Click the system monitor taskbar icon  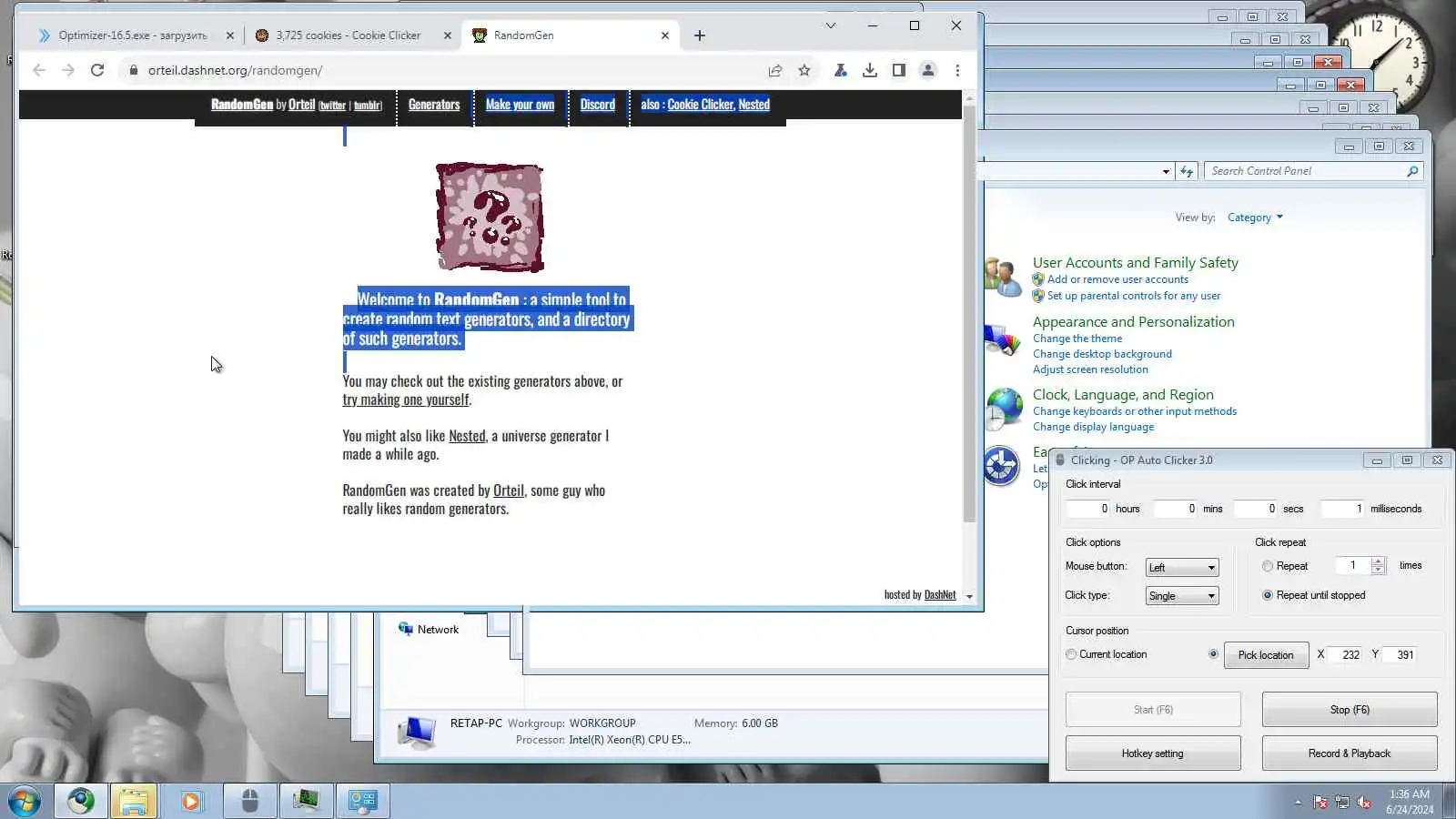pyautogui.click(x=306, y=801)
